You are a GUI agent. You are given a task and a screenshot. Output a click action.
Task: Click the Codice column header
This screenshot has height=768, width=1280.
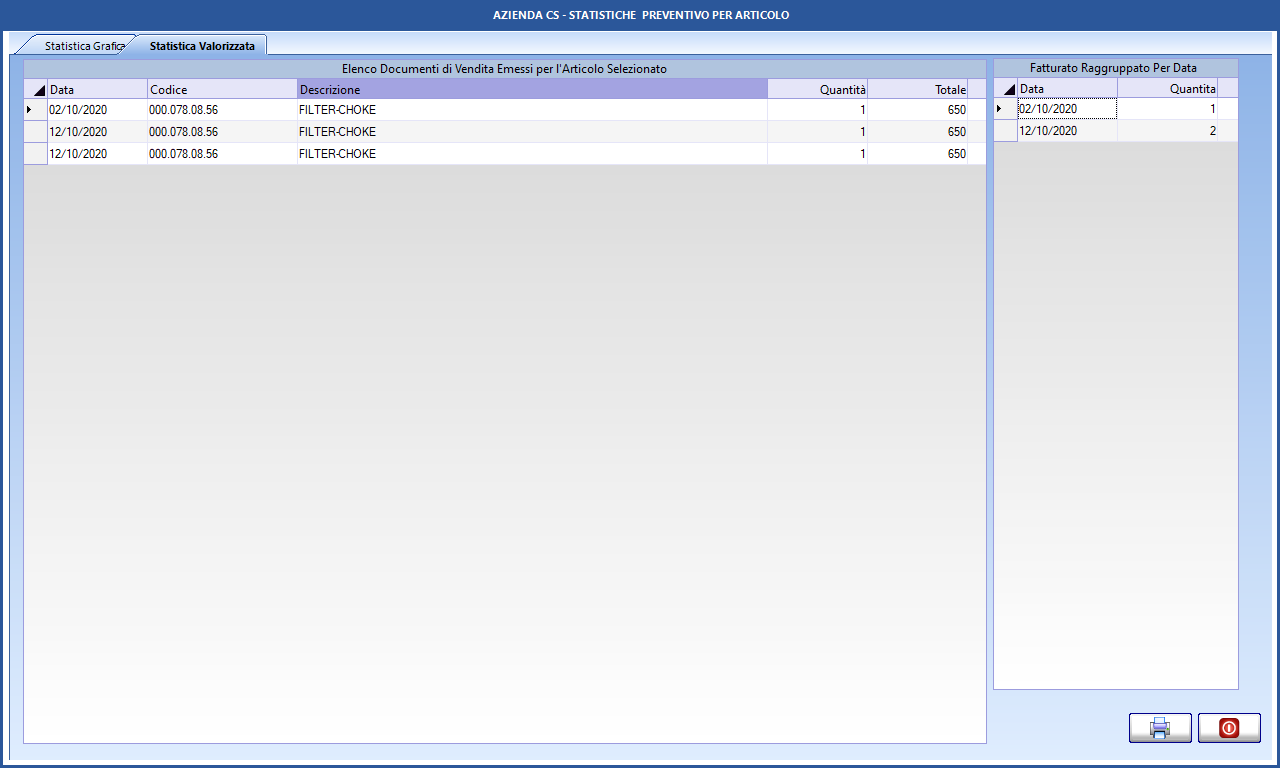(222, 89)
